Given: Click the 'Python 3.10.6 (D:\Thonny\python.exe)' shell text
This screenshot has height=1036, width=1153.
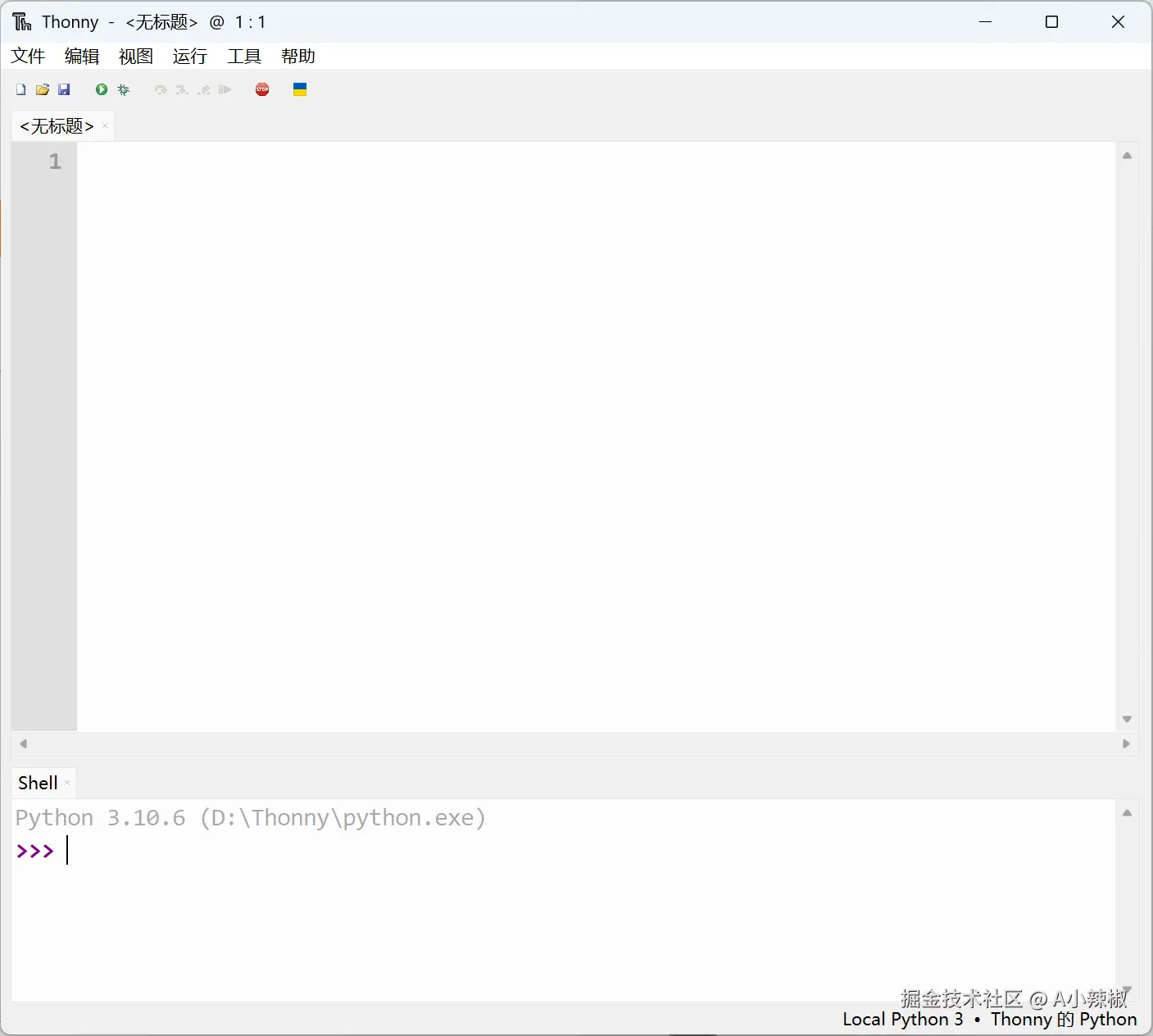Looking at the screenshot, I should tap(251, 818).
